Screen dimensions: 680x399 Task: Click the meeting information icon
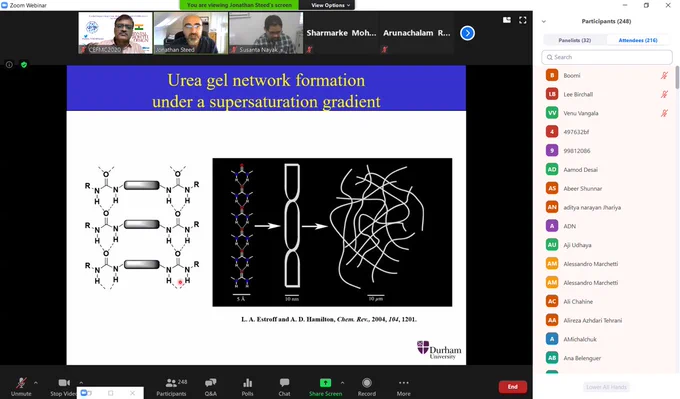coord(9,65)
